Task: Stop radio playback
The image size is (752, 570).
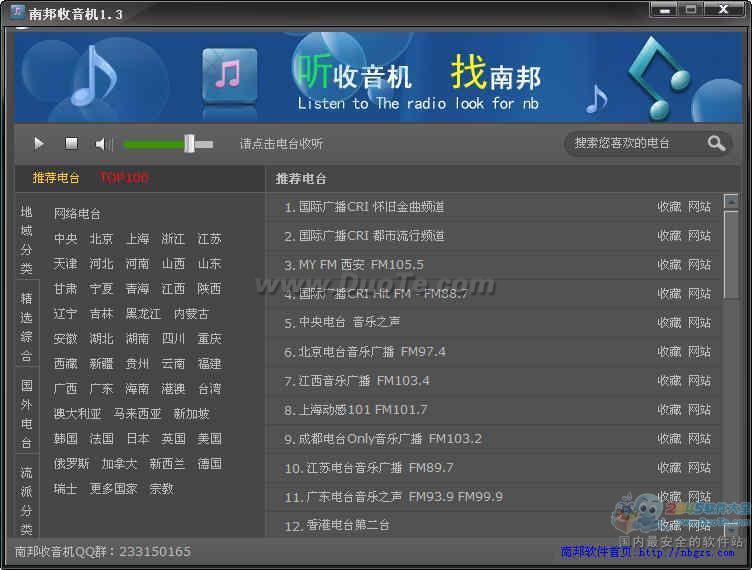Action: point(71,143)
